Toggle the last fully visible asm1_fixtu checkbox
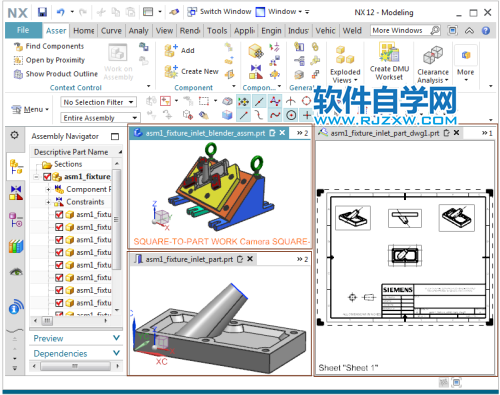Image resolution: width=500 pixels, height=395 pixels. [59, 303]
